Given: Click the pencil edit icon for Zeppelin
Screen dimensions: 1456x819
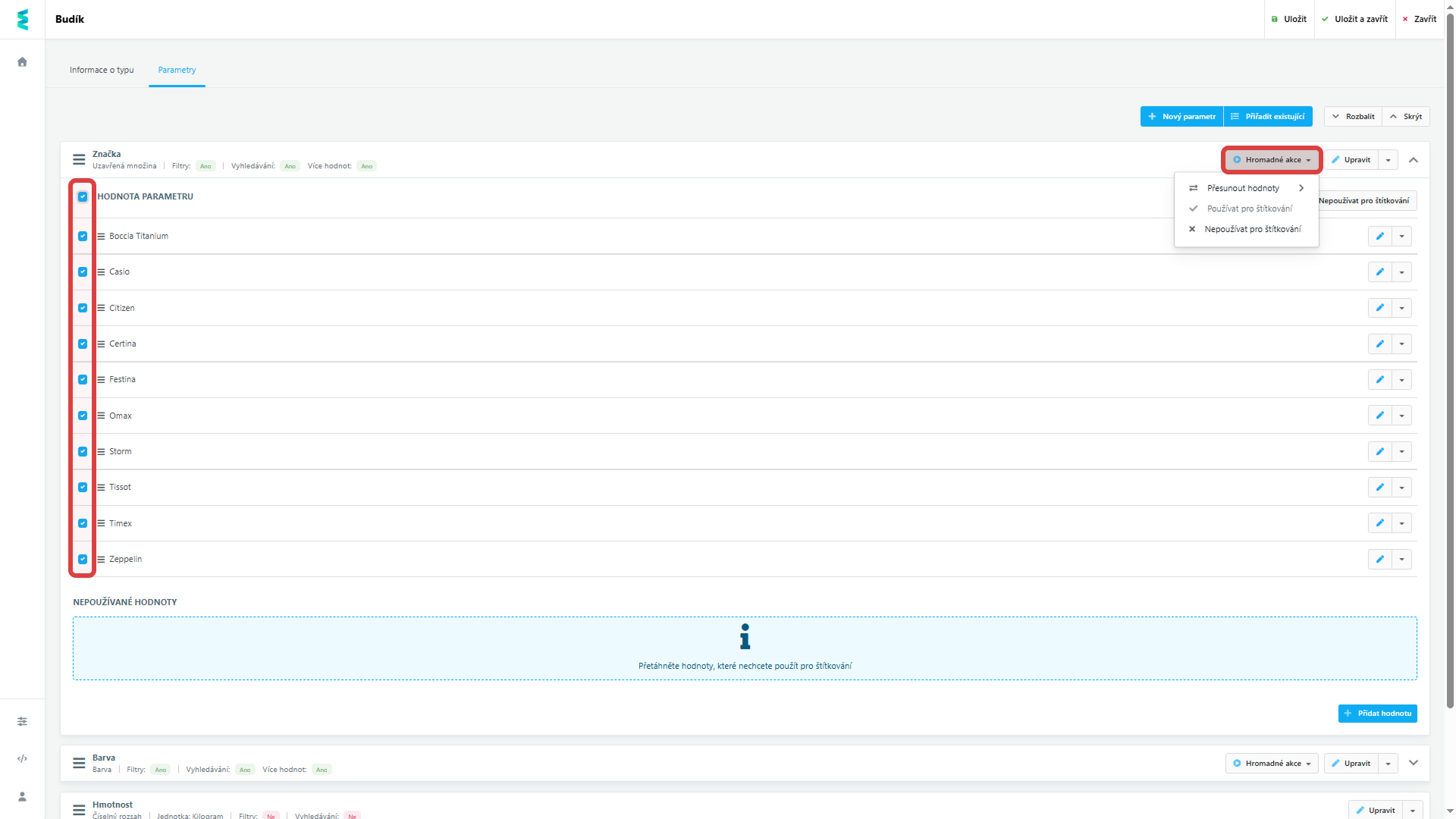Looking at the screenshot, I should click(x=1379, y=560).
